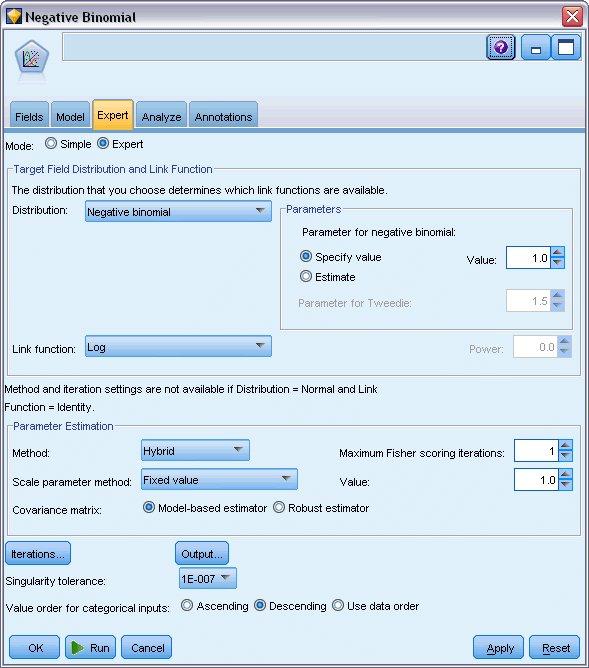Select the Simple mode radio button

51,144
